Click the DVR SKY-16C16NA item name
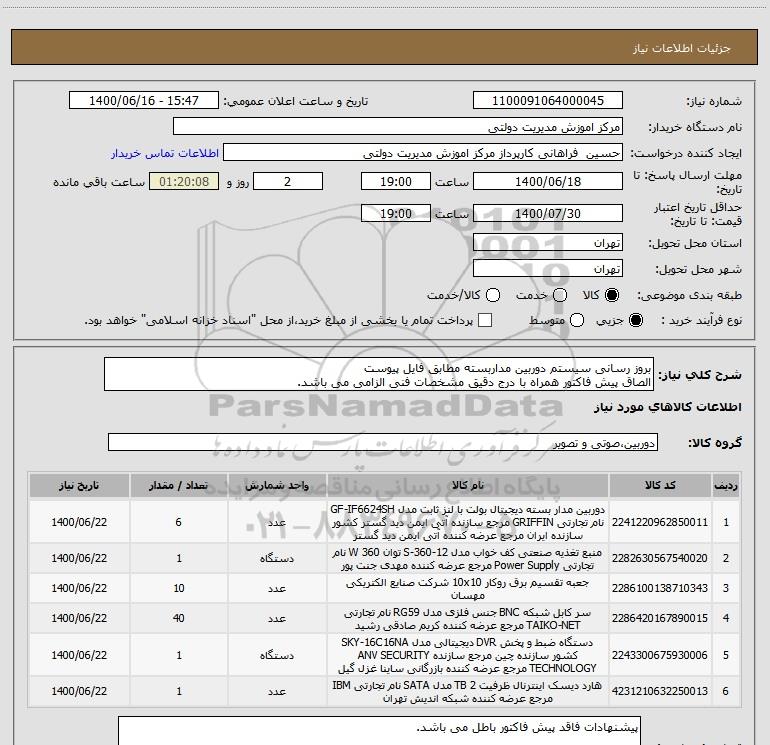 tap(468, 655)
